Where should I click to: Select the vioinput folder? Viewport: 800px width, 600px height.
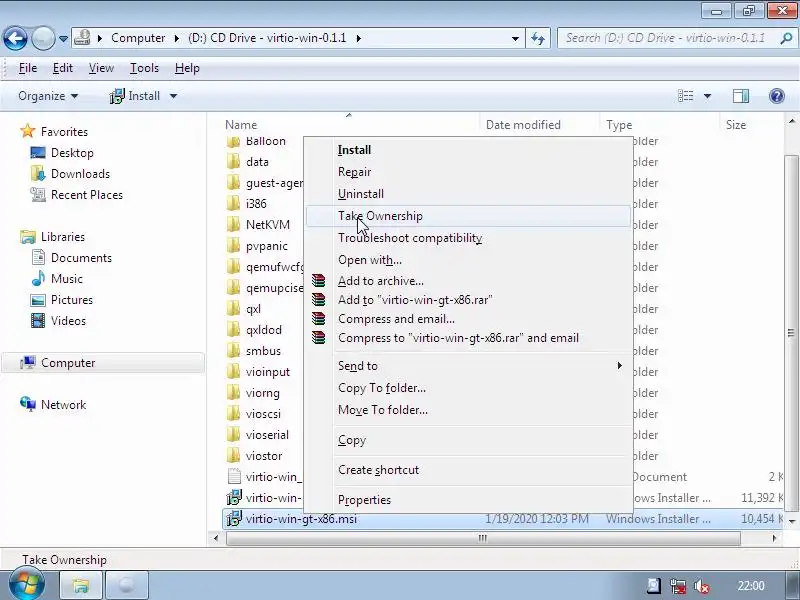click(x=267, y=372)
